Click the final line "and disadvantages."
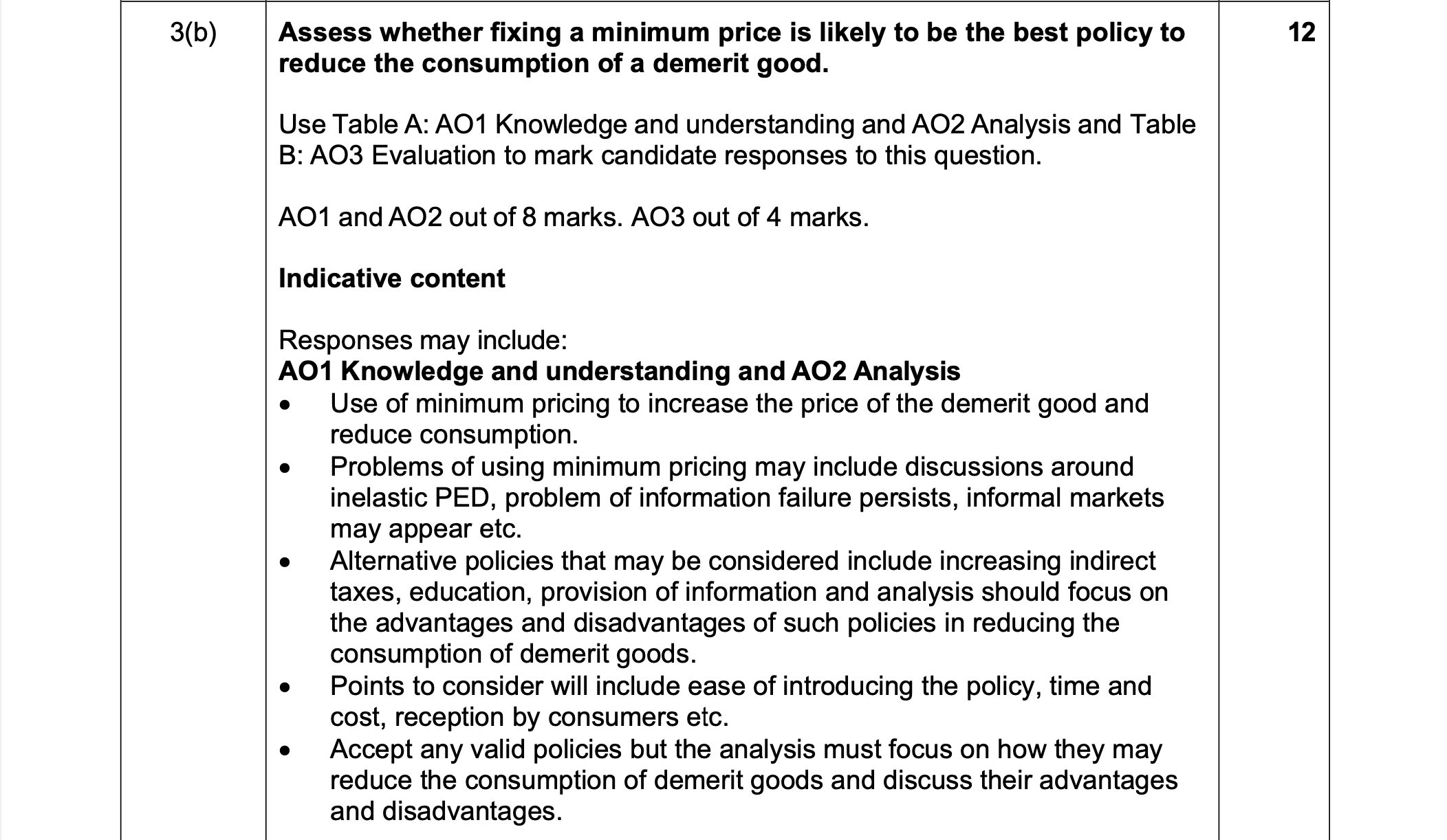 coord(446,812)
